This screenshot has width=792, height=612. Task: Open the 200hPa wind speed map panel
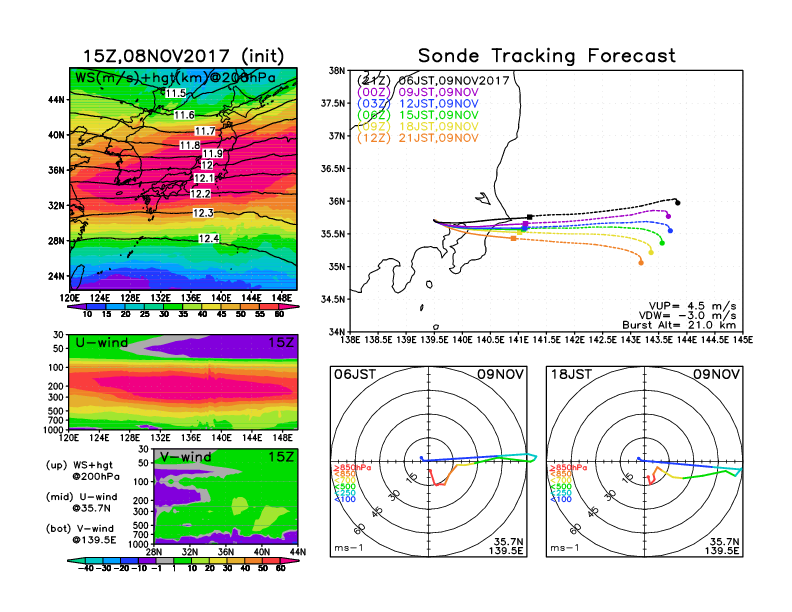tap(183, 179)
